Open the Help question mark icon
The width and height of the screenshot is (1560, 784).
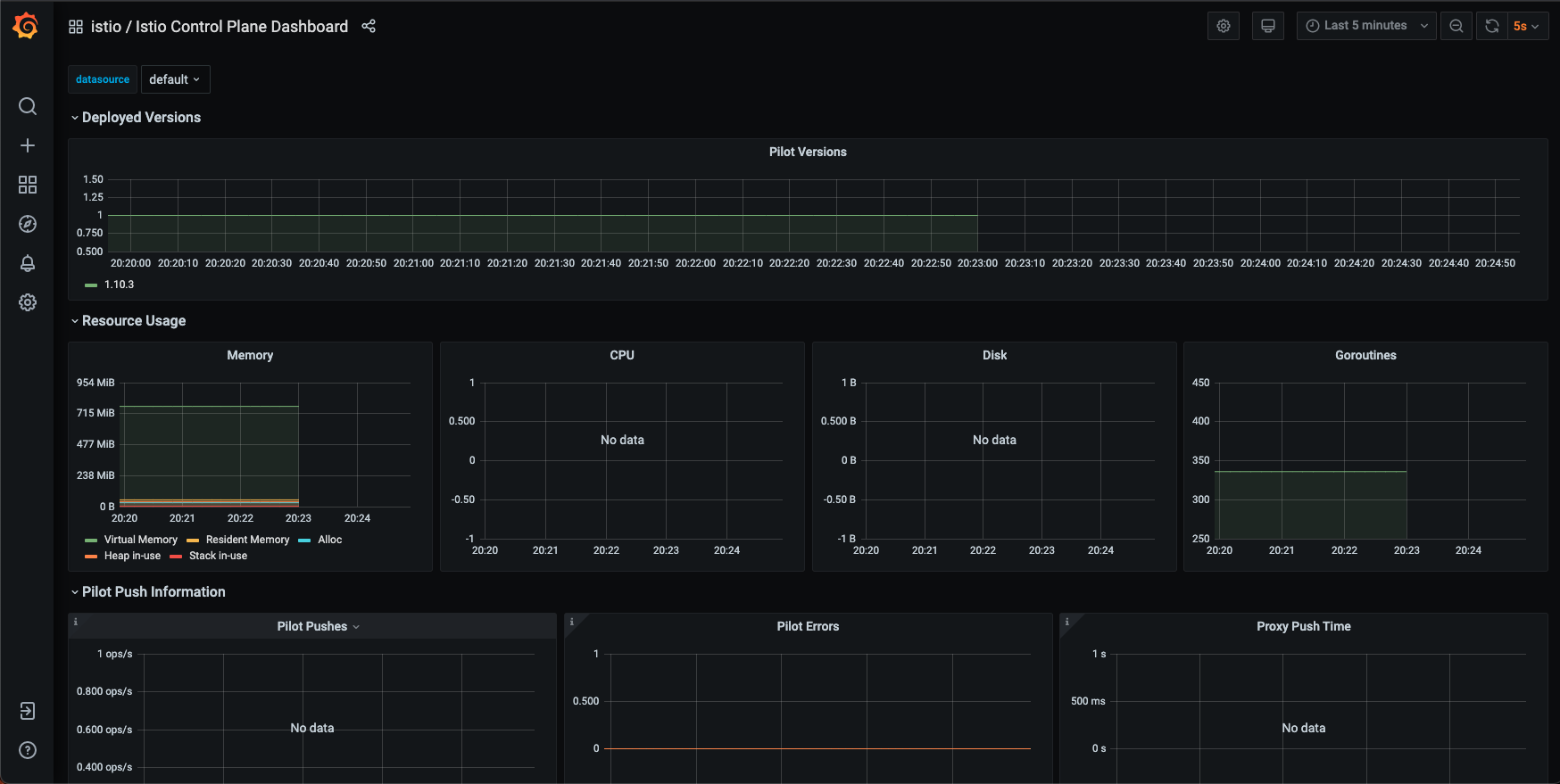click(28, 750)
